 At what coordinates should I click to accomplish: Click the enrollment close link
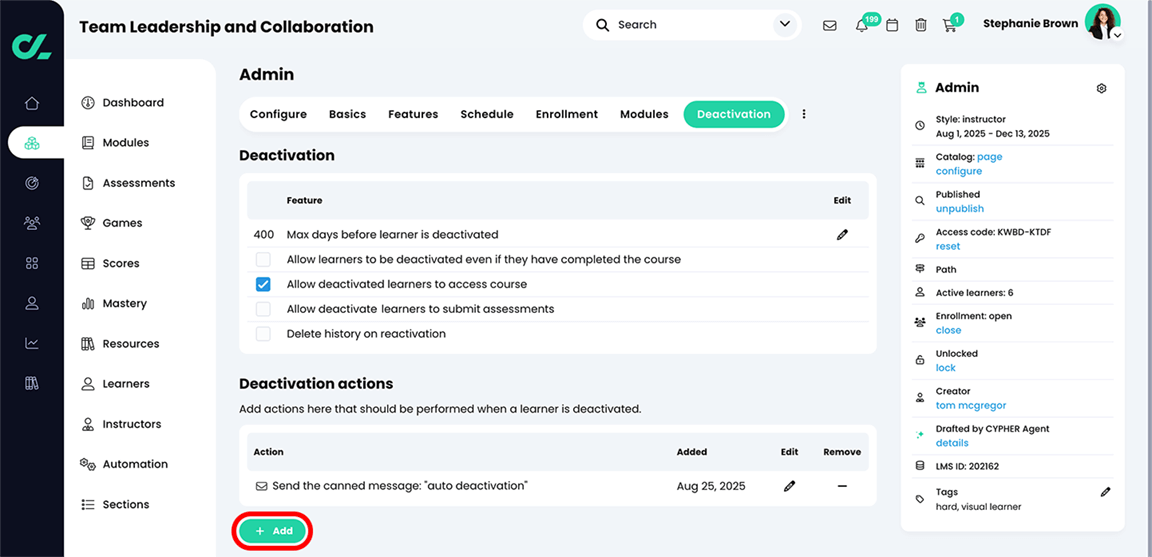[948, 330]
